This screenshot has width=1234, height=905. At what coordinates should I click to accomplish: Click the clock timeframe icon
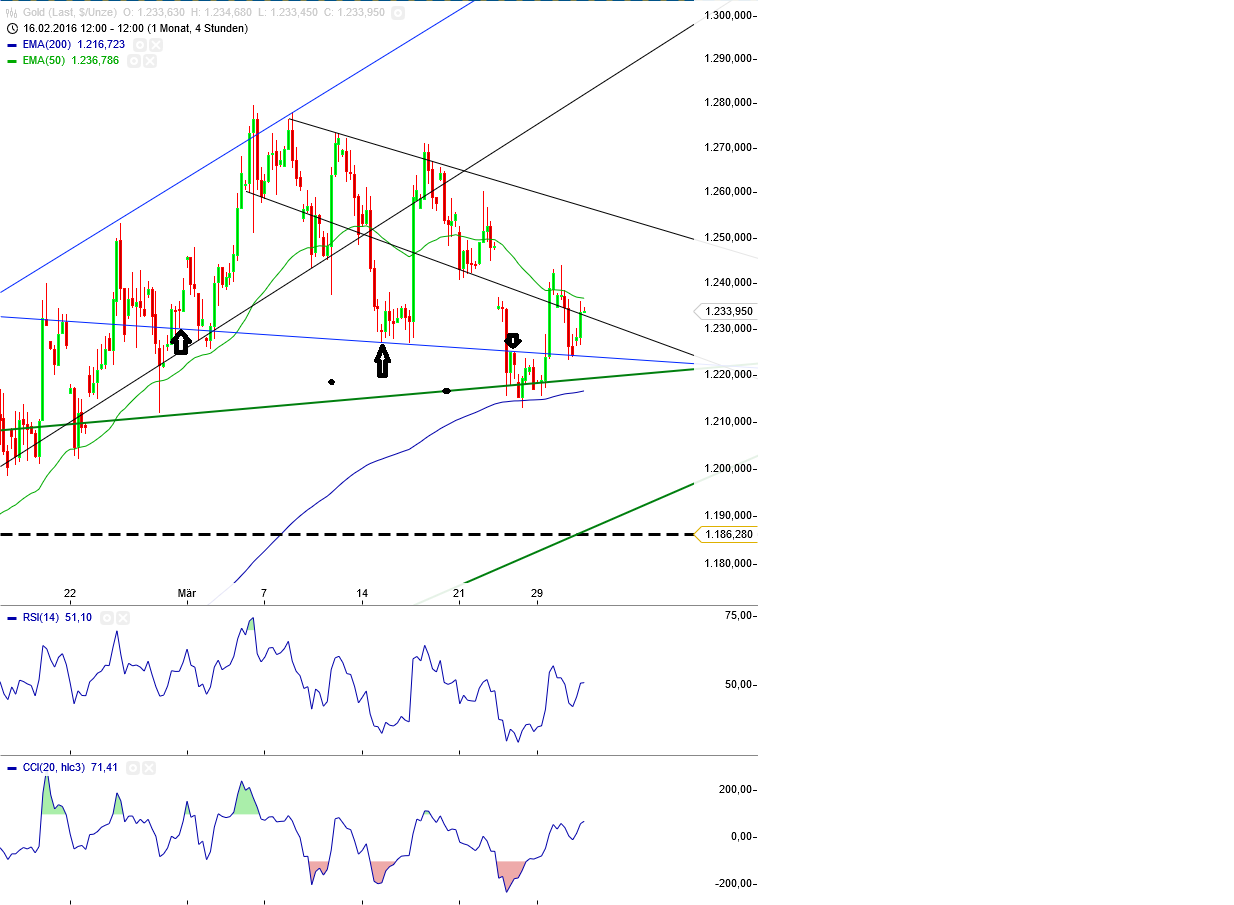click(11, 28)
